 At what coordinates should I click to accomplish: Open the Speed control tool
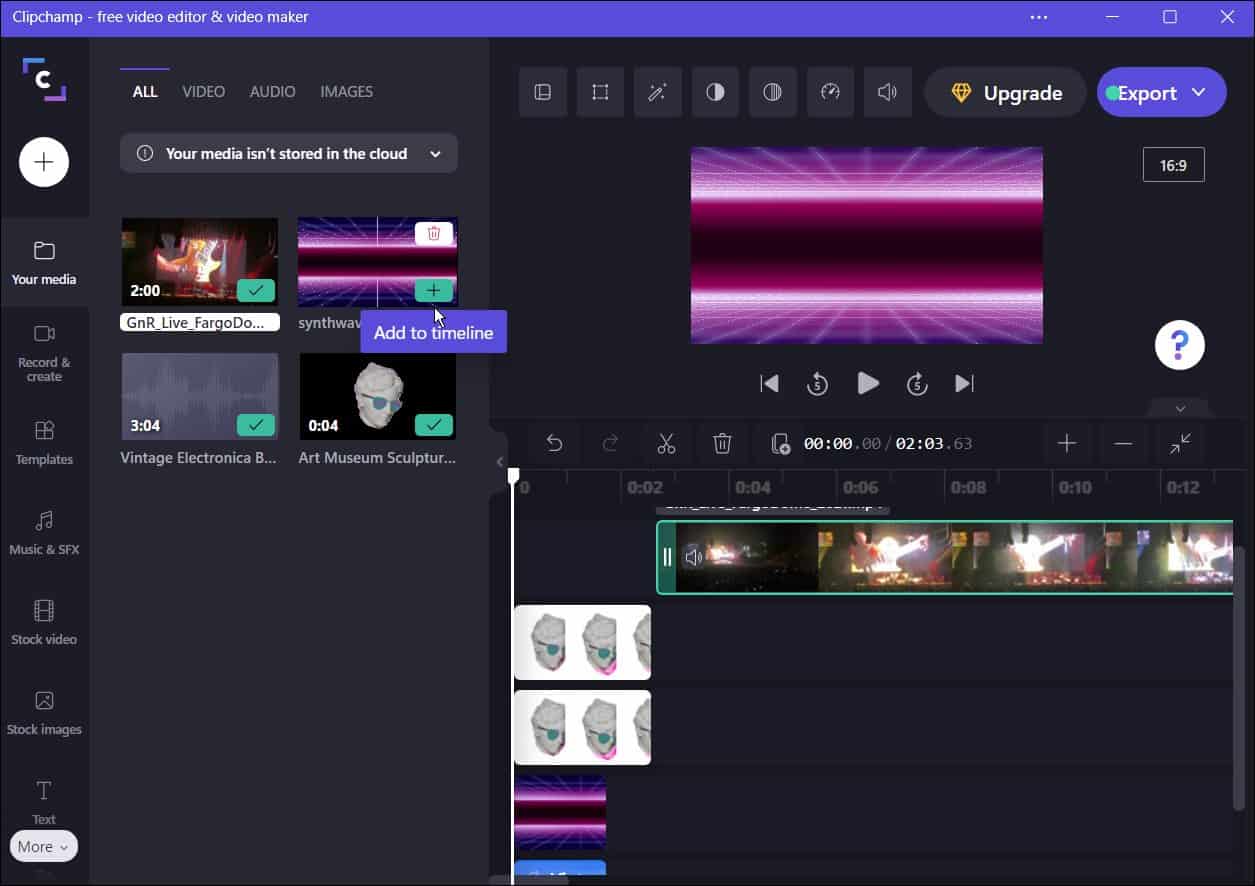[830, 91]
